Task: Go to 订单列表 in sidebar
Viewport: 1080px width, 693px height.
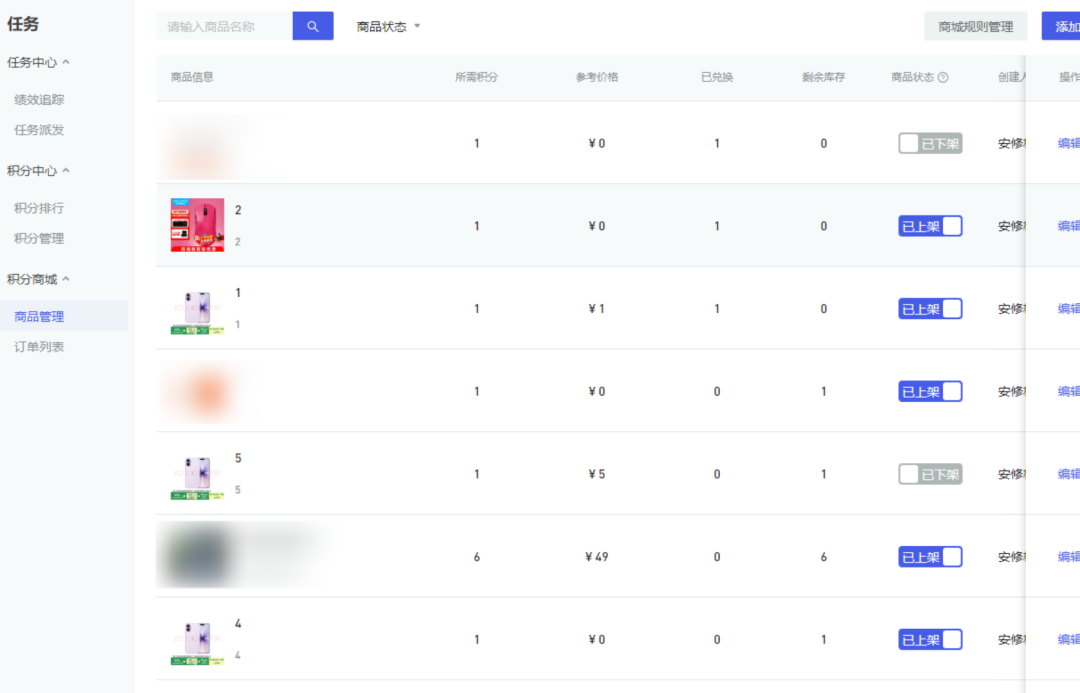Action: [x=39, y=347]
